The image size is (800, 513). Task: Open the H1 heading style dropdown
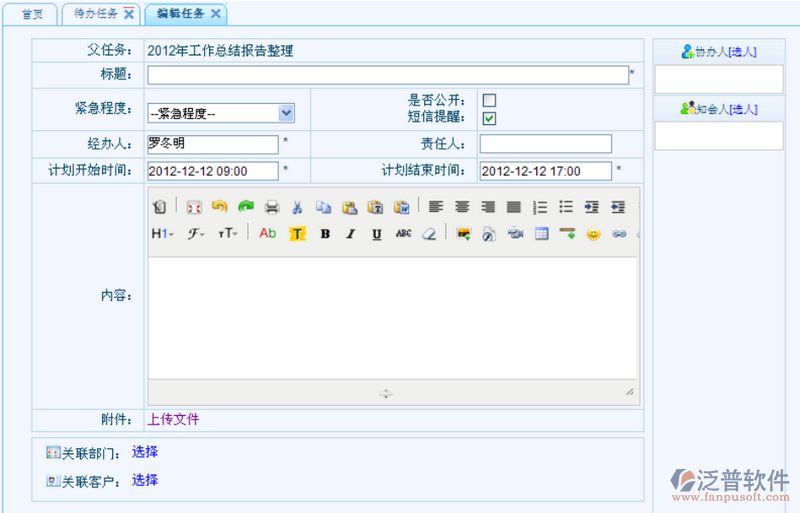[x=162, y=234]
